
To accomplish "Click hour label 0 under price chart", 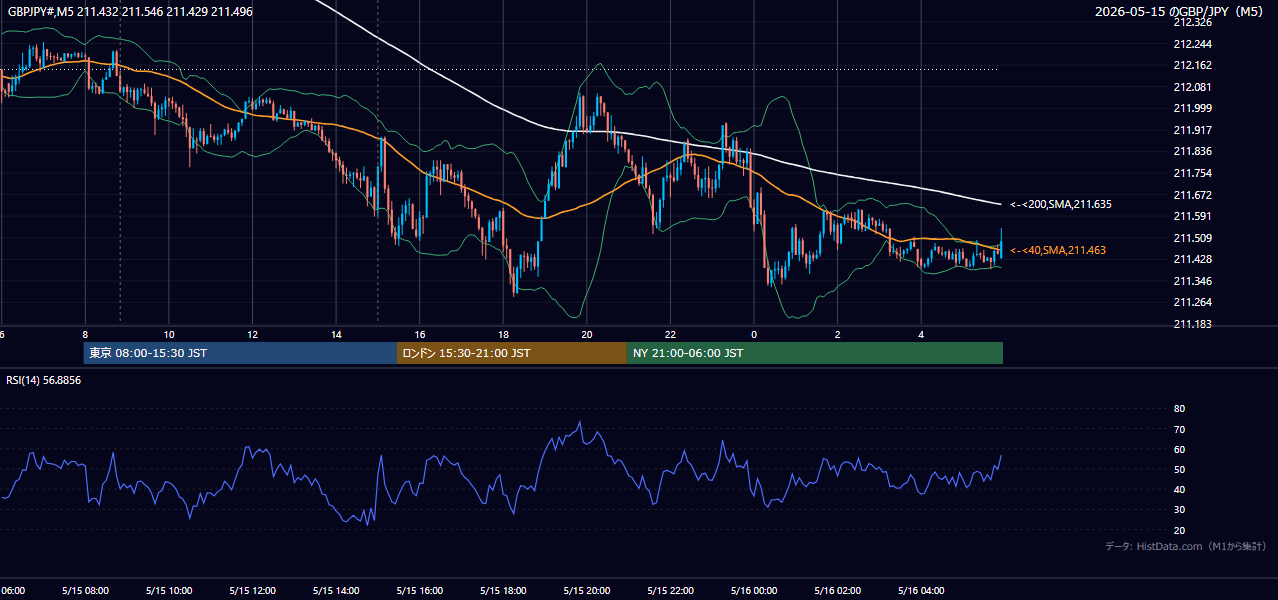I will point(754,335).
